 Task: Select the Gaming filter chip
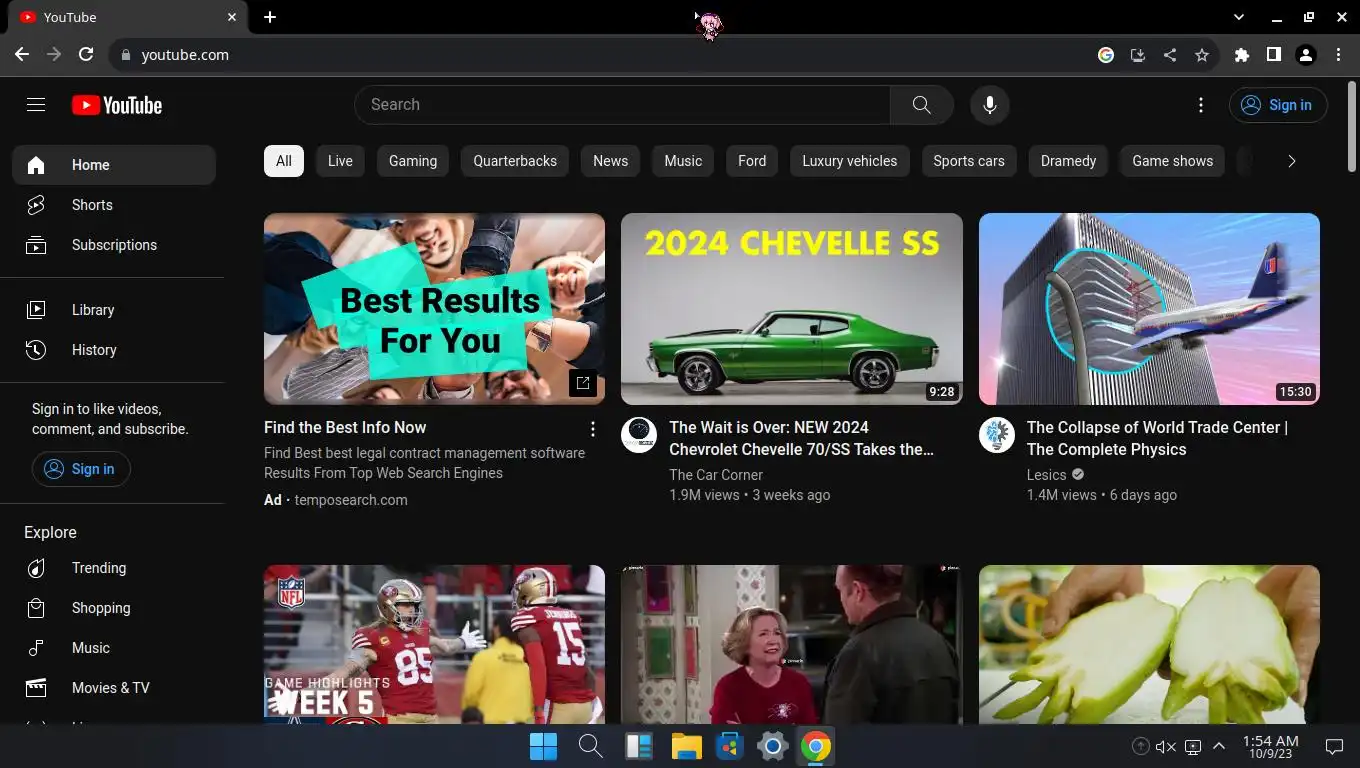click(413, 161)
